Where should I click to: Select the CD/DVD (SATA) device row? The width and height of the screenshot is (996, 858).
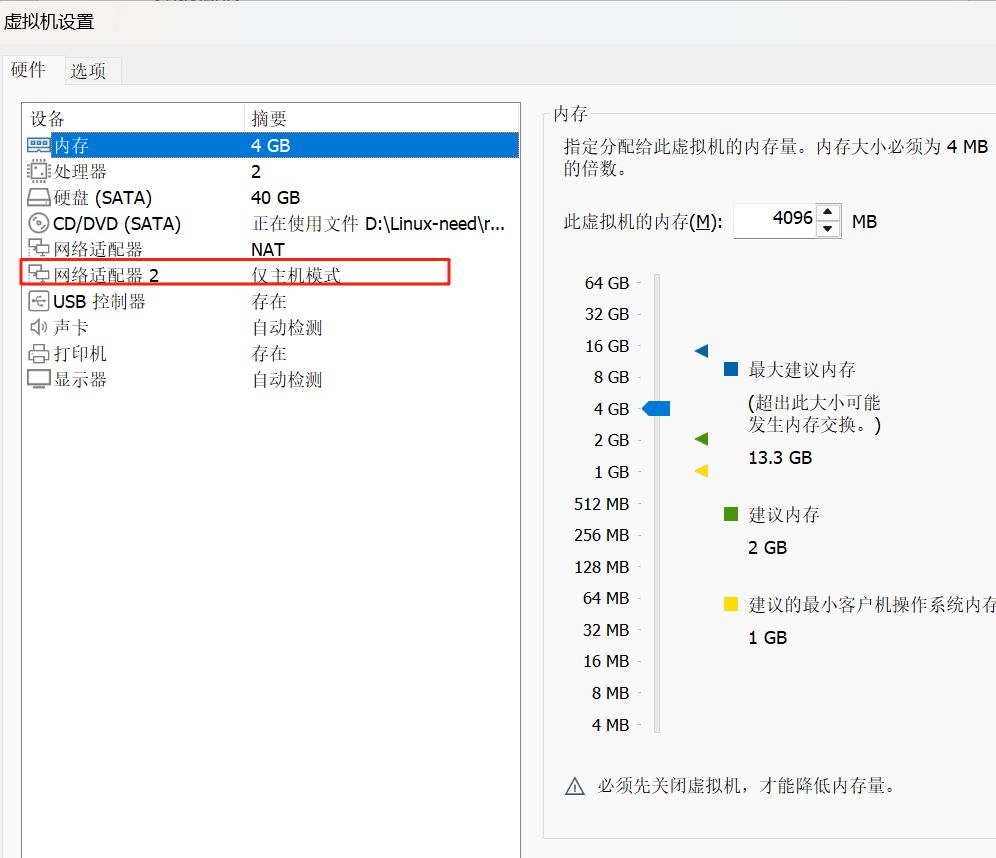click(x=272, y=224)
